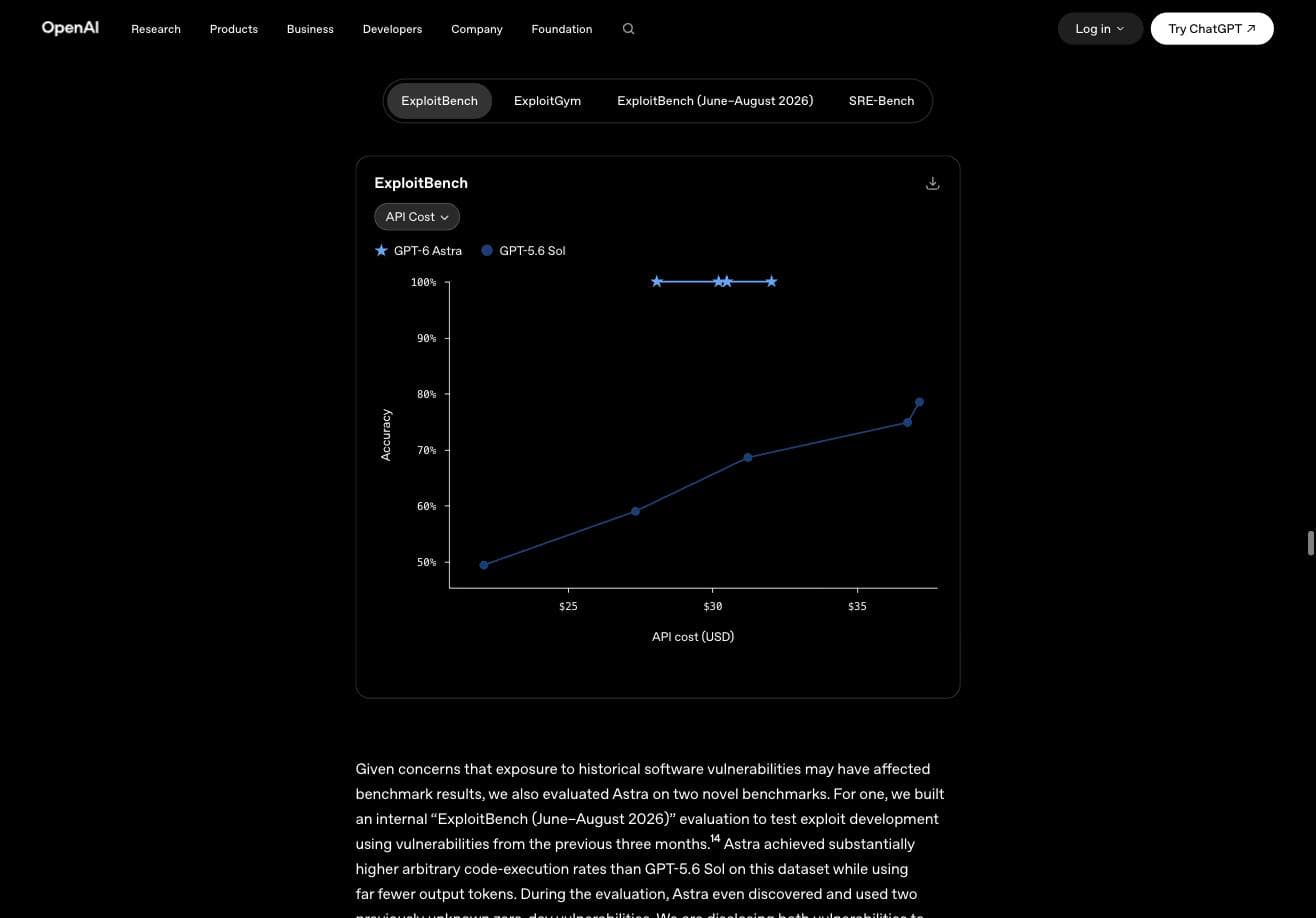Screen dimensions: 1316x918
Task: Click the 70% axis tick label
Action: (x=427, y=450)
